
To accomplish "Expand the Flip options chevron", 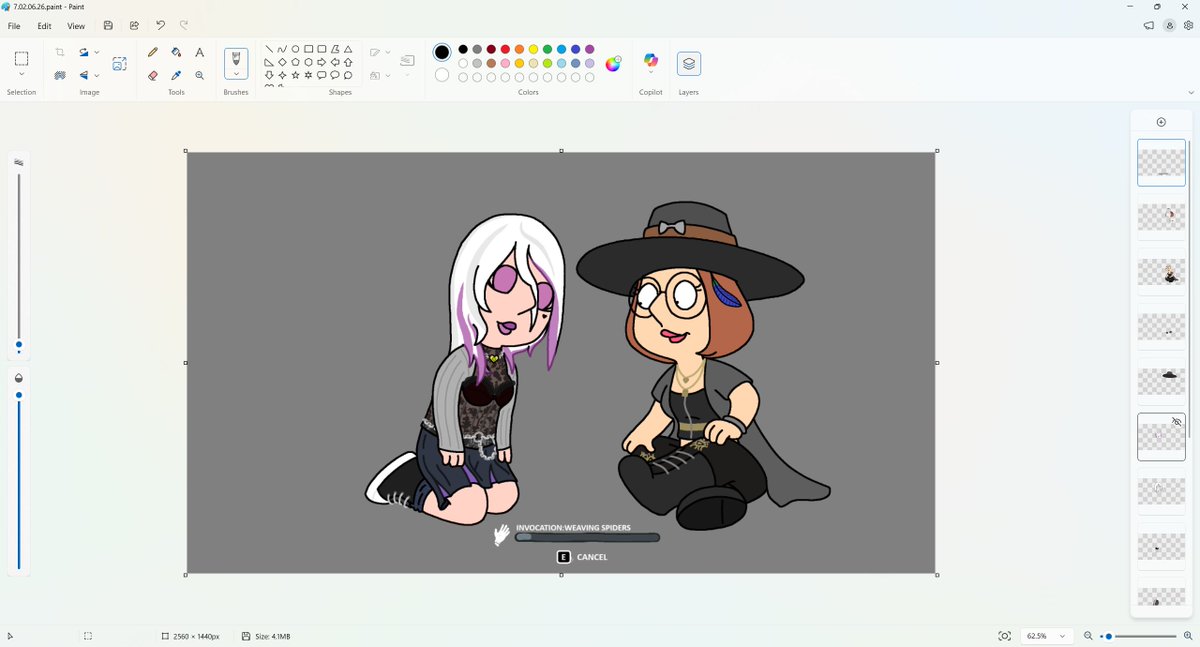I will tap(97, 75).
